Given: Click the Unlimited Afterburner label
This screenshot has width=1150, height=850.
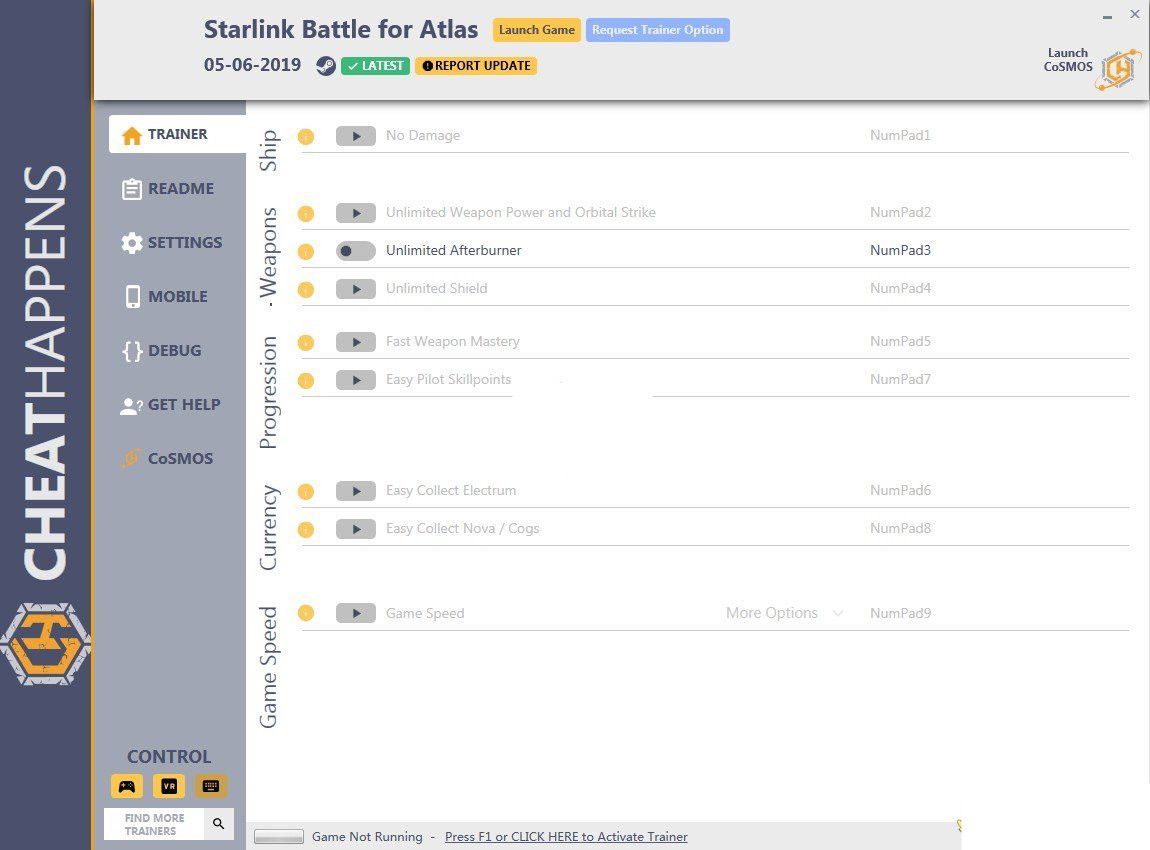Looking at the screenshot, I should [453, 251].
